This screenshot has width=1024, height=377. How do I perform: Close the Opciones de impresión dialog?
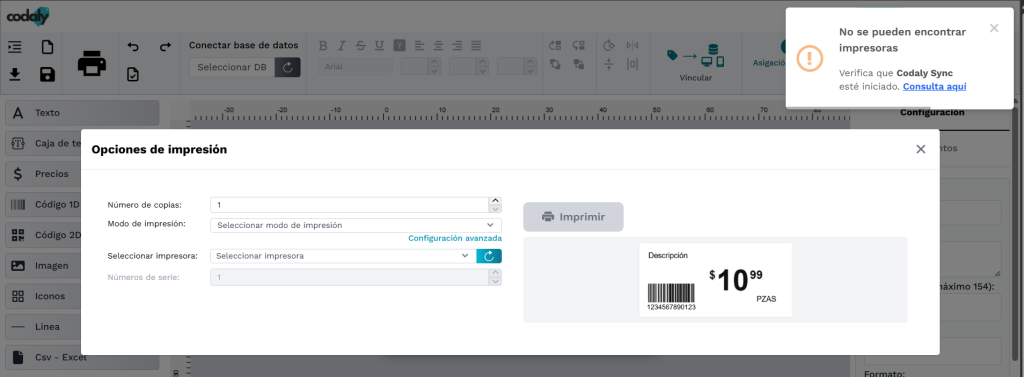tap(921, 149)
